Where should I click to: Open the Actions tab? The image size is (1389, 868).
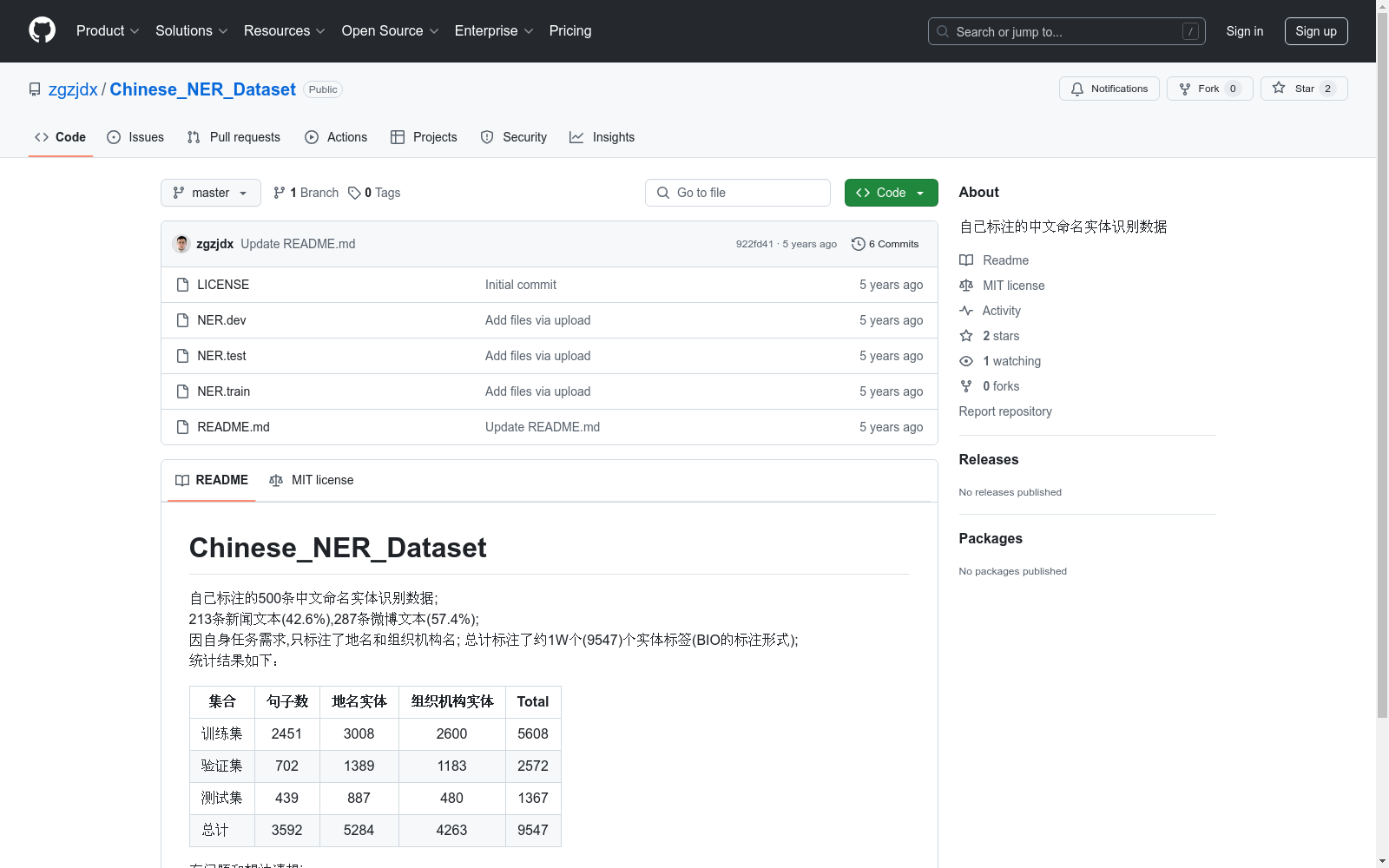coord(336,137)
